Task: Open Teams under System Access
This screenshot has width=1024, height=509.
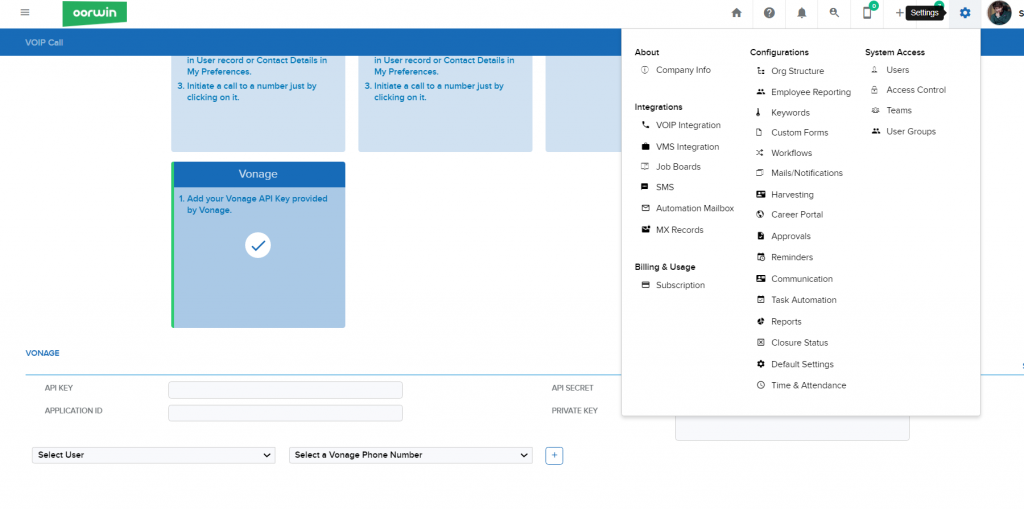Action: click(x=899, y=110)
